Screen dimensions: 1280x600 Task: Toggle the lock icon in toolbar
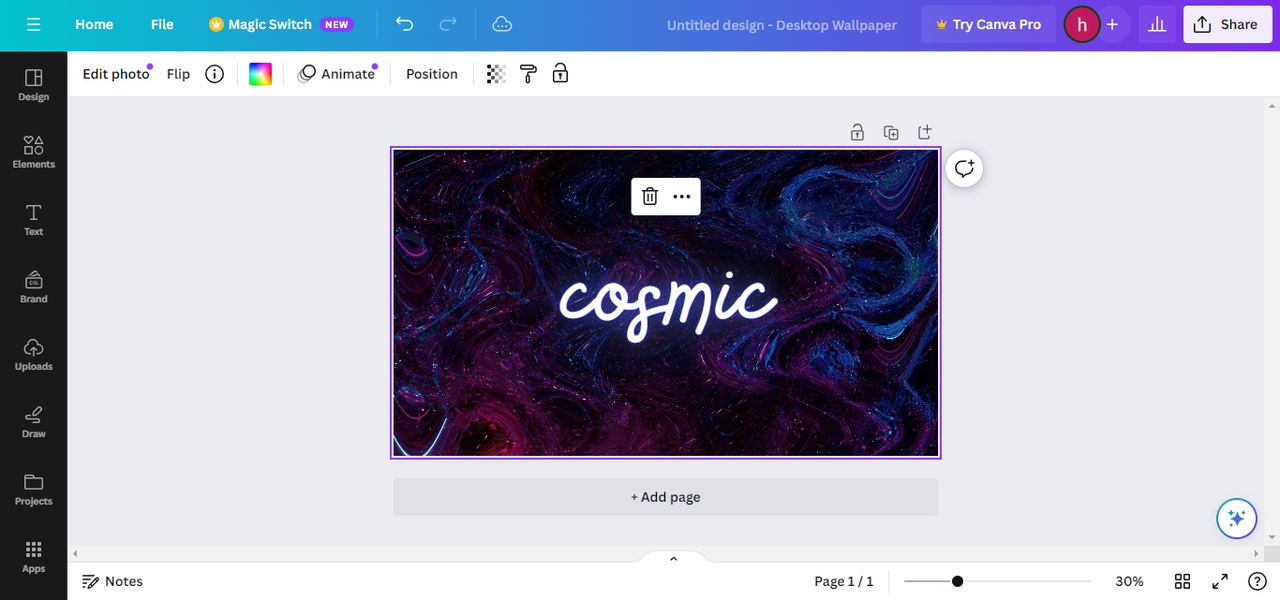[x=560, y=74]
